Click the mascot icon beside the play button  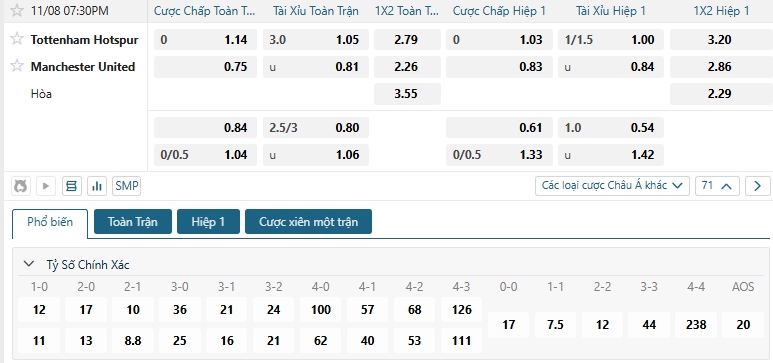[x=21, y=186]
